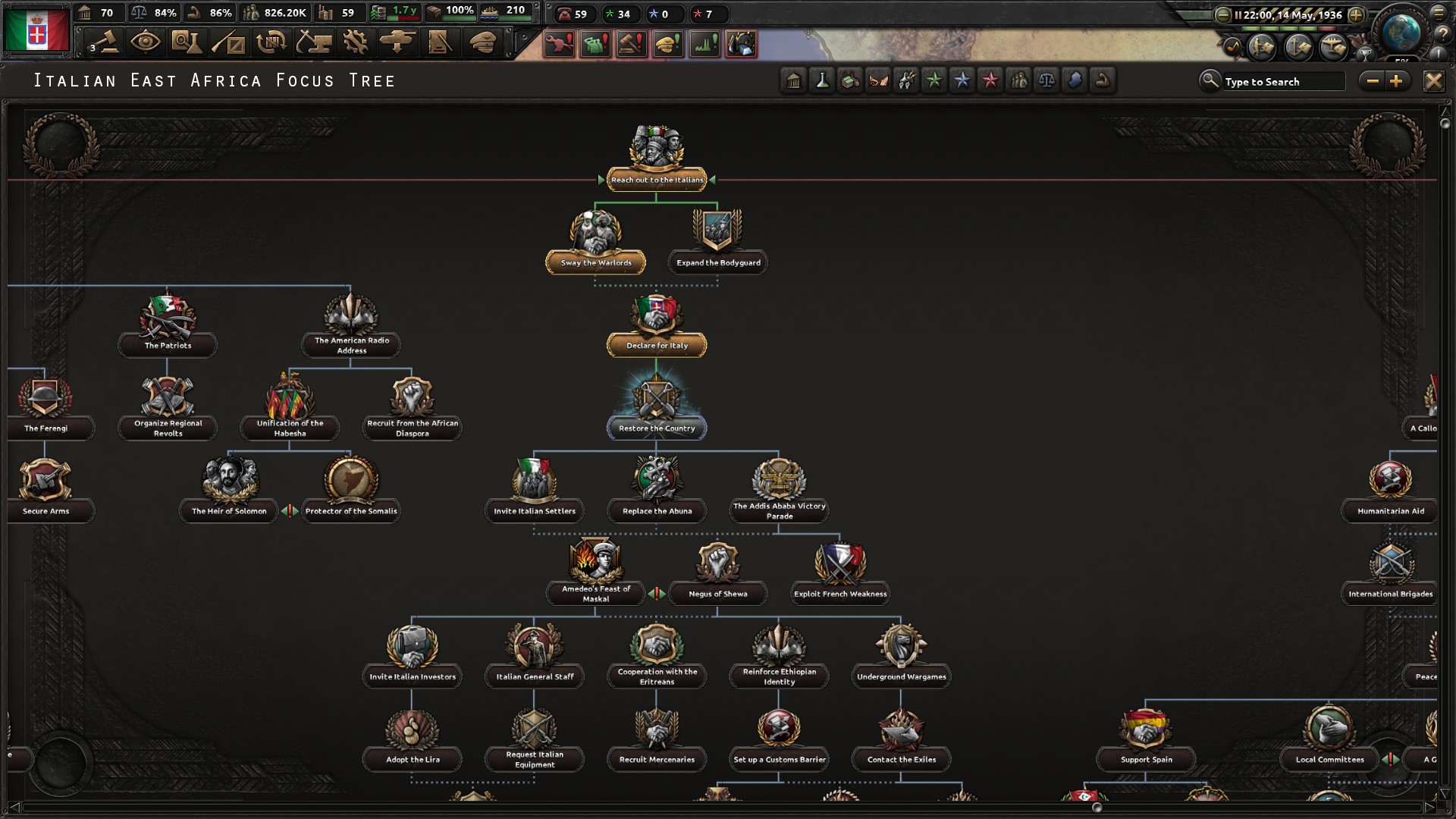Image resolution: width=1456 pixels, height=819 pixels.
Task: Toggle the research flask focus filter
Action: click(x=822, y=80)
